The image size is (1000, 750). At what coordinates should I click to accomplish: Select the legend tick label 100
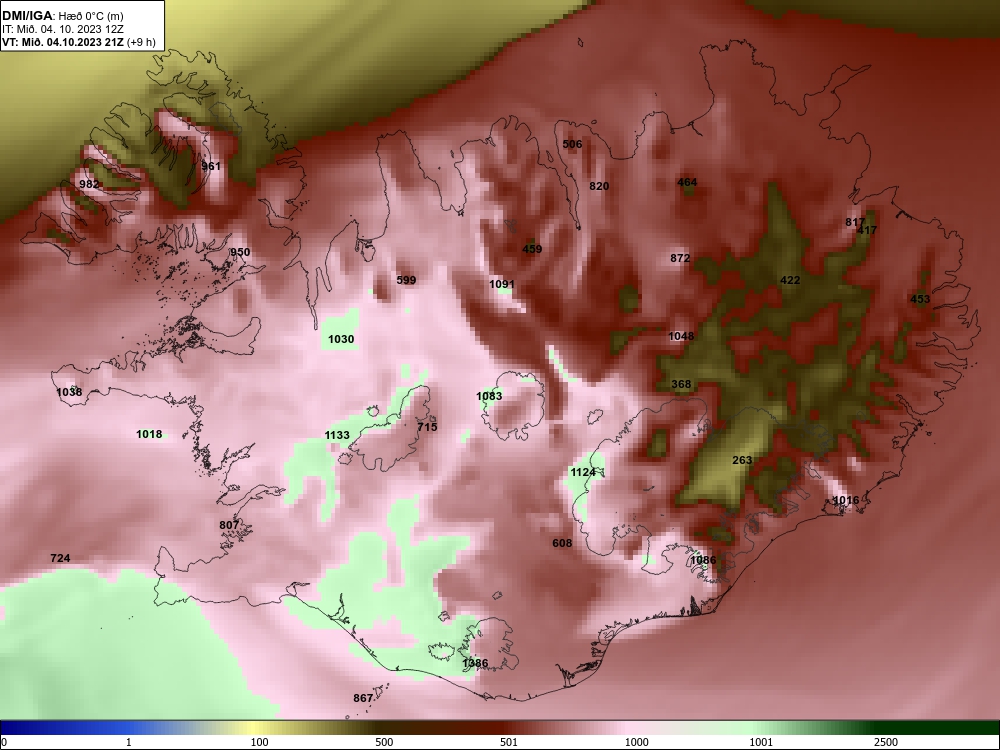coord(259,742)
